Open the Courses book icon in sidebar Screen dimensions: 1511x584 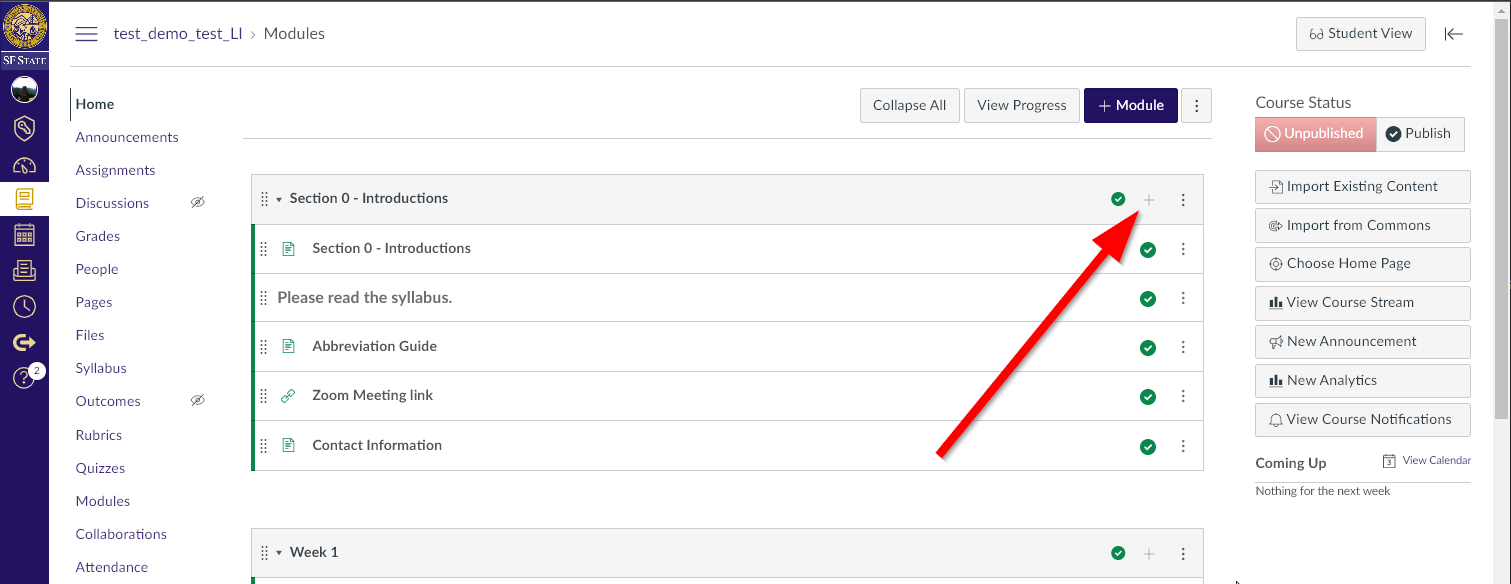point(24,199)
